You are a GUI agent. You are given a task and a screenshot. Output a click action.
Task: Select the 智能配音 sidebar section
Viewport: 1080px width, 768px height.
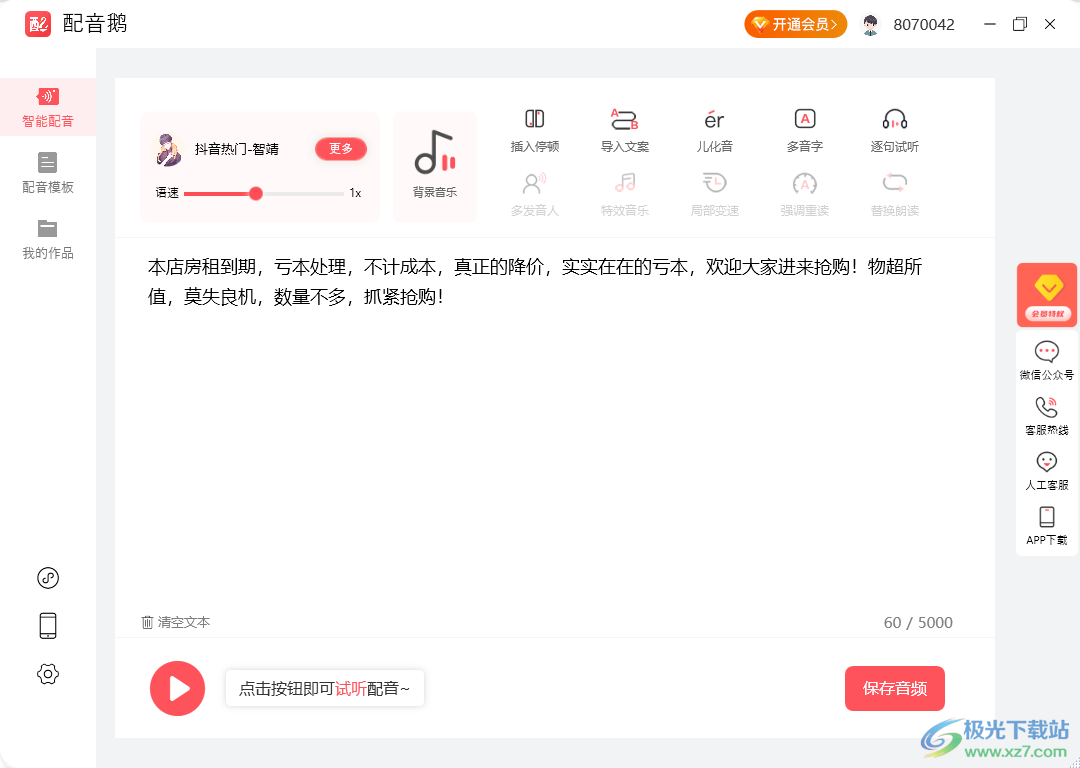tap(47, 107)
